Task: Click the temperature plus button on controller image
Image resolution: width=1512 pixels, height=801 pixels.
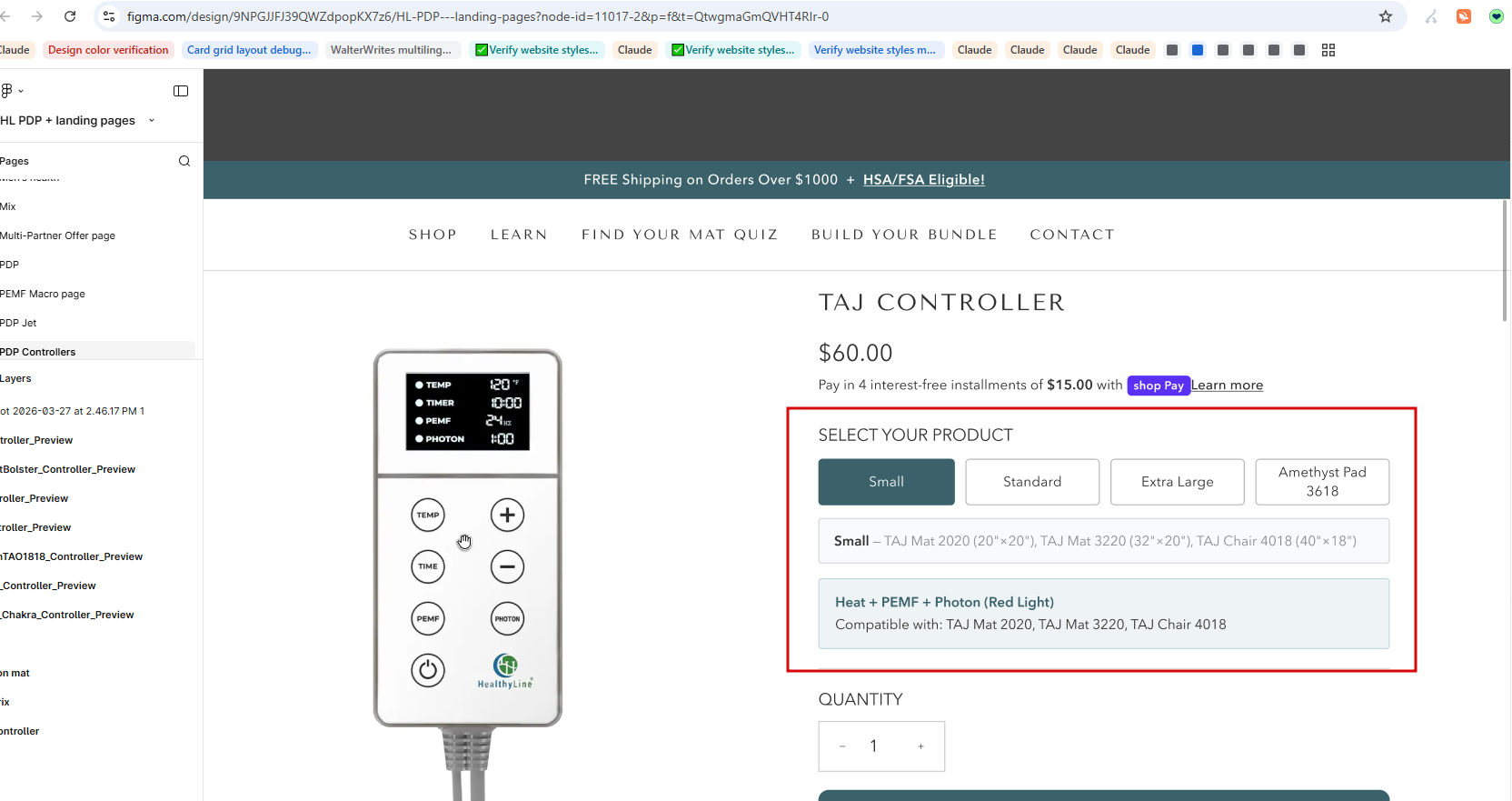Action: (507, 516)
